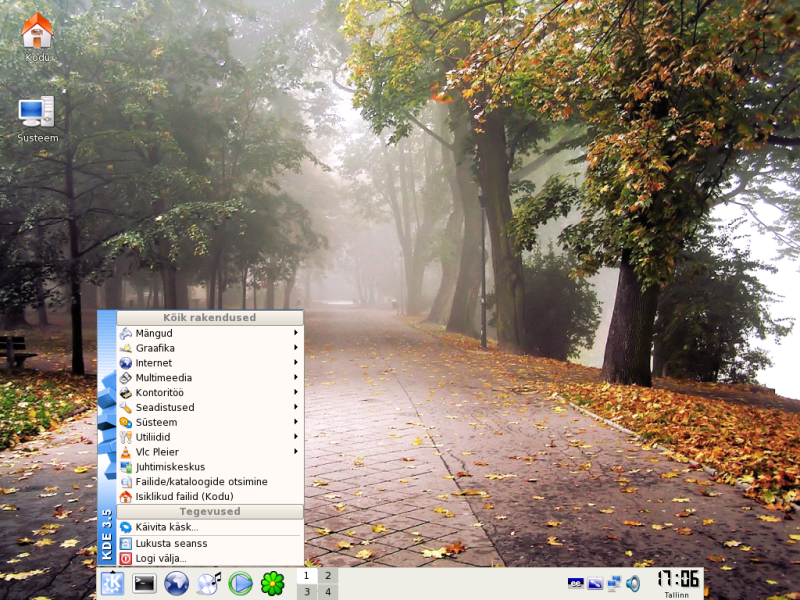Viewport: 800px width, 600px height.
Task: Click the KDE K menu launcher
Action: click(112, 583)
